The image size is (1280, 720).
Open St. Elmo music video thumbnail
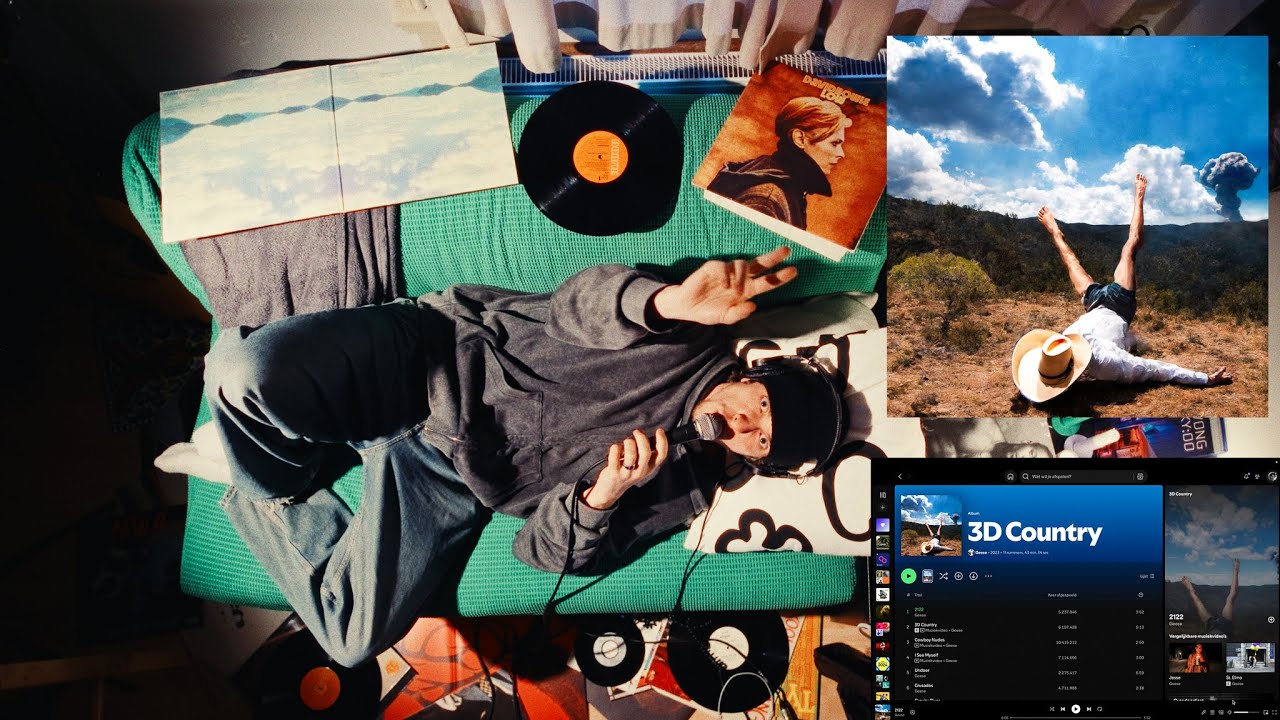(1250, 658)
